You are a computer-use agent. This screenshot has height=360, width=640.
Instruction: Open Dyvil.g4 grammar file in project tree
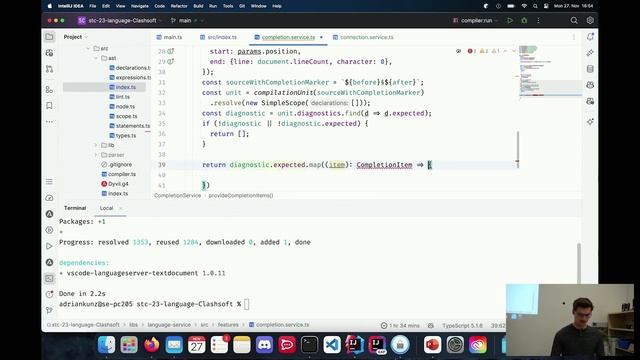[x=115, y=184]
